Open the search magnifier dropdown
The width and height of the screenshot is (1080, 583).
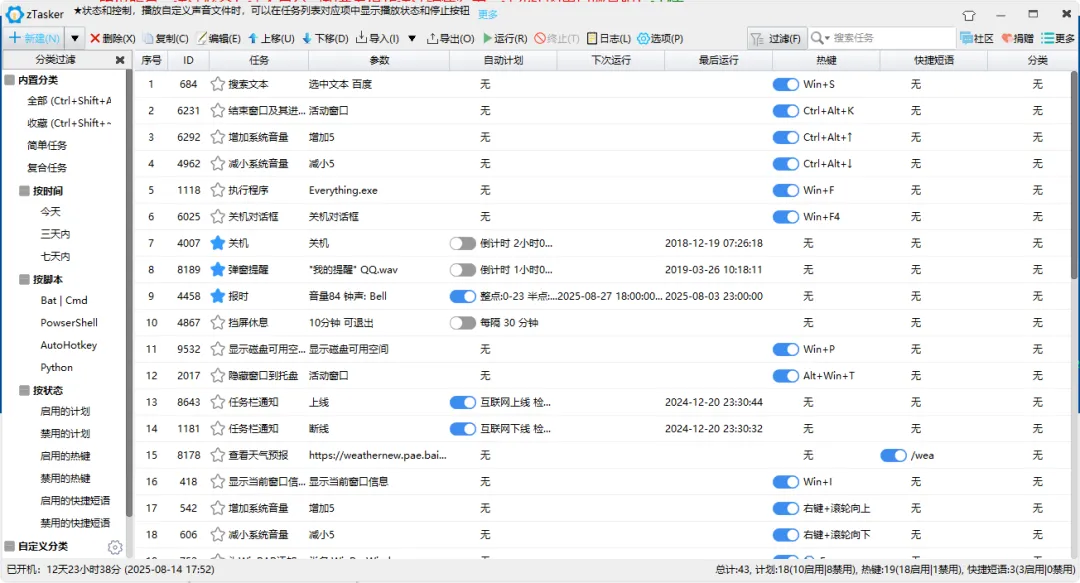click(820, 38)
